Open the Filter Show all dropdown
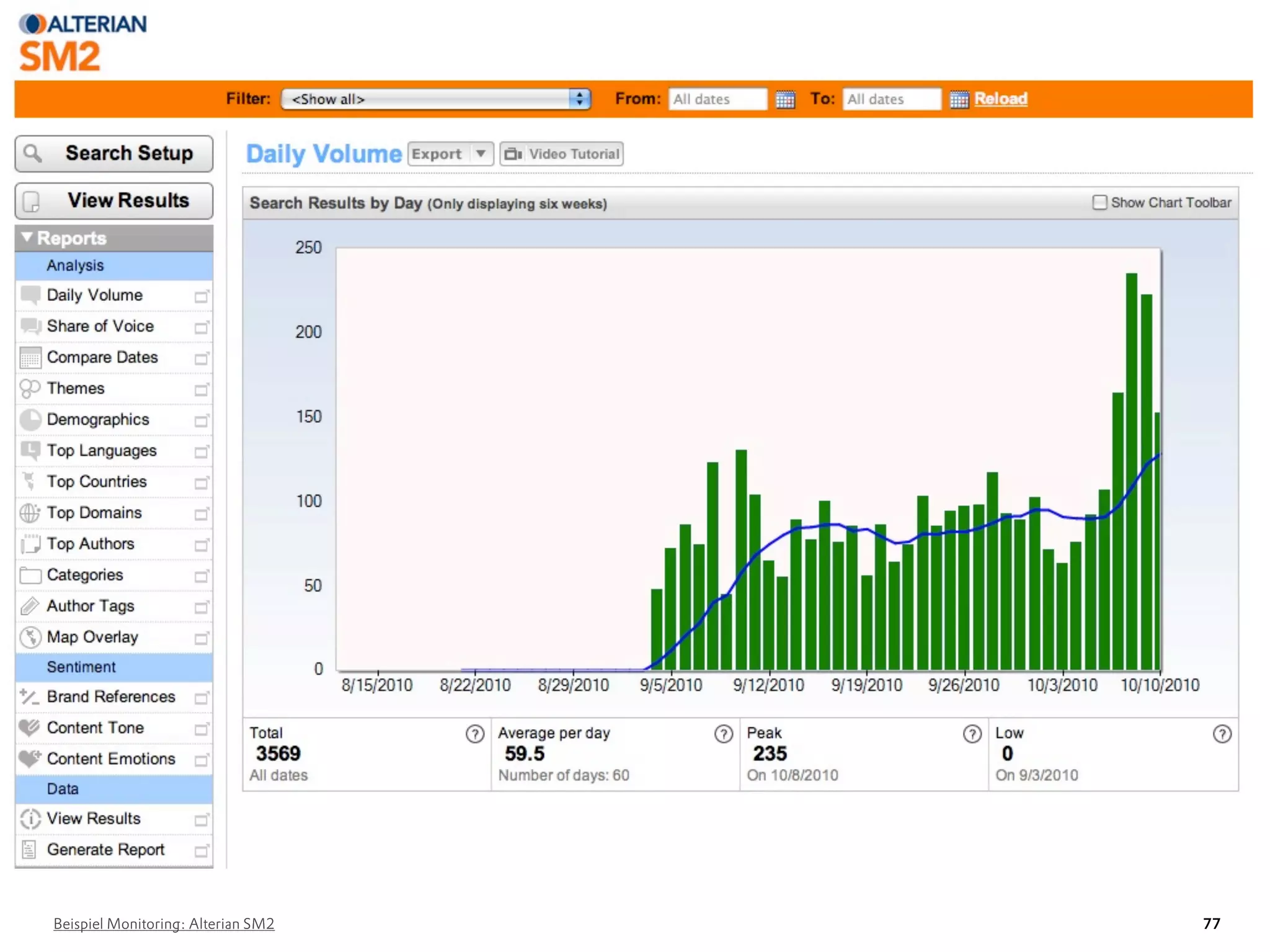 435,99
